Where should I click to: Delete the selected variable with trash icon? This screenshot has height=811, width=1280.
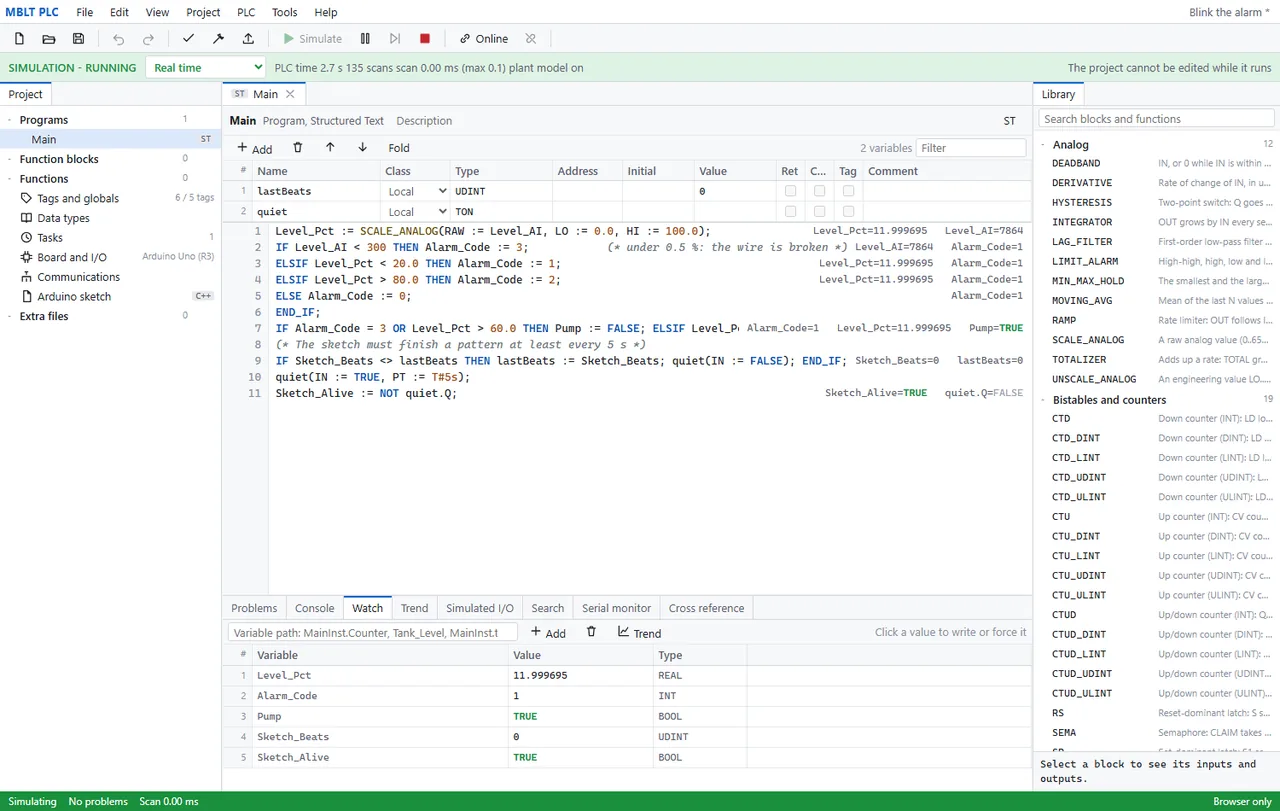298,148
